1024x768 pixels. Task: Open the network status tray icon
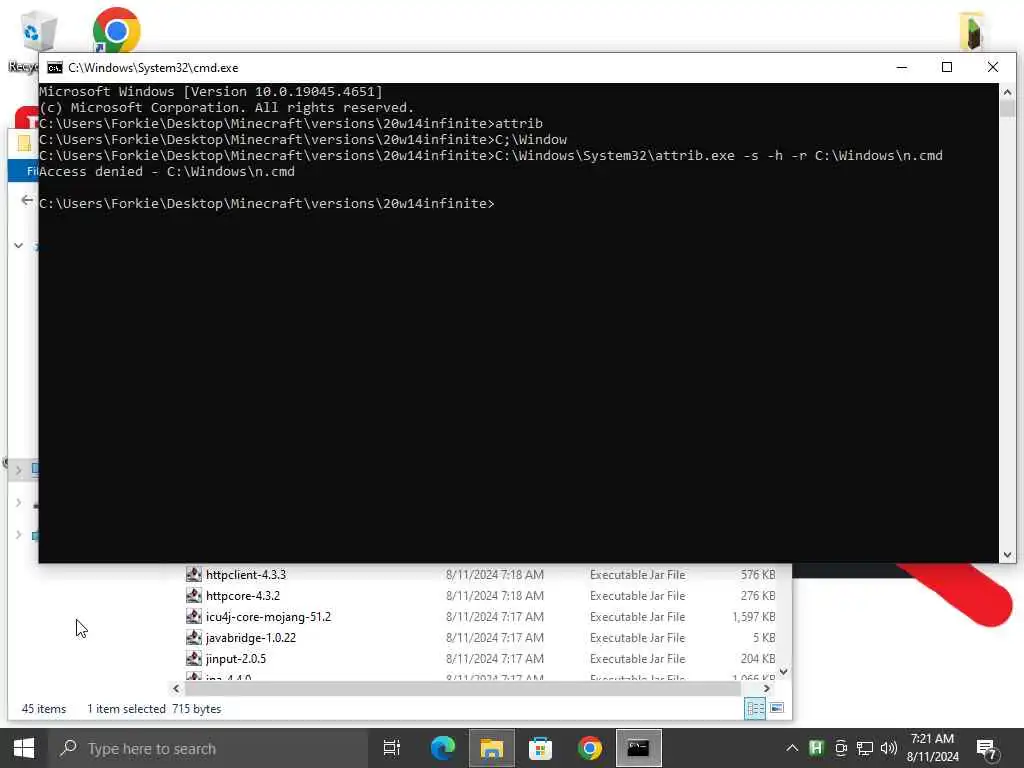click(x=865, y=748)
